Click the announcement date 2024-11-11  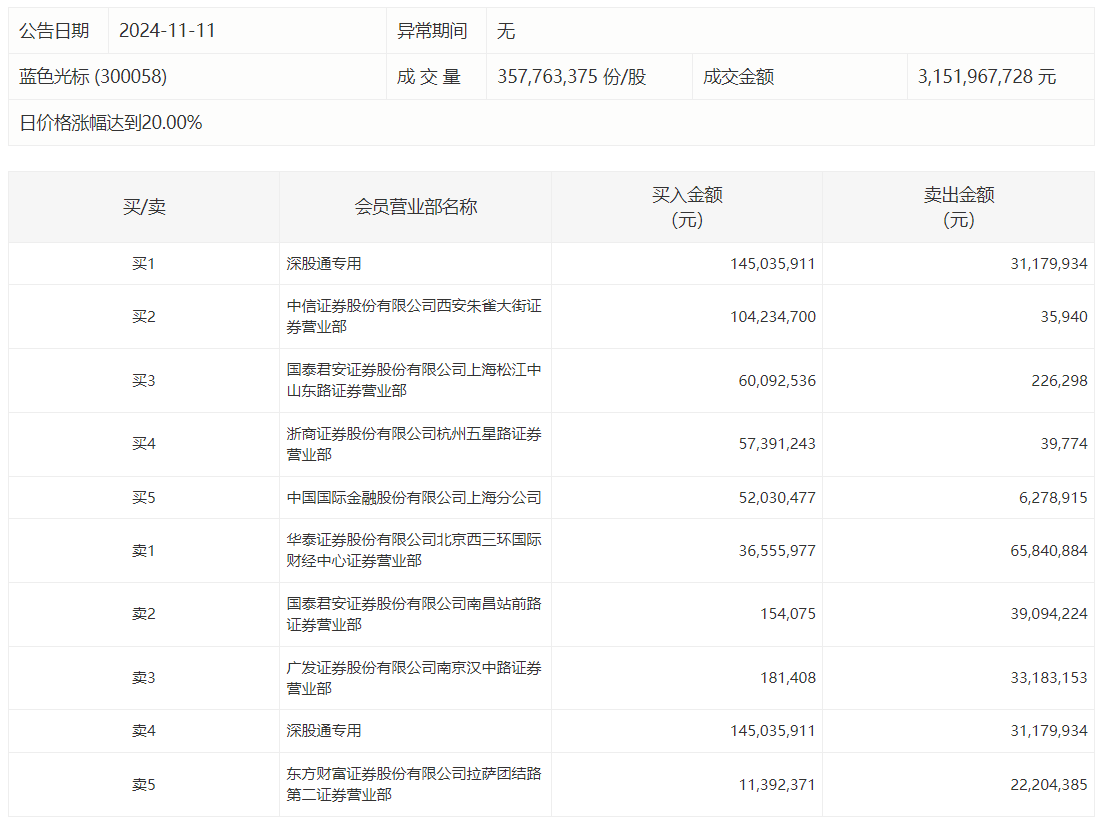(167, 31)
